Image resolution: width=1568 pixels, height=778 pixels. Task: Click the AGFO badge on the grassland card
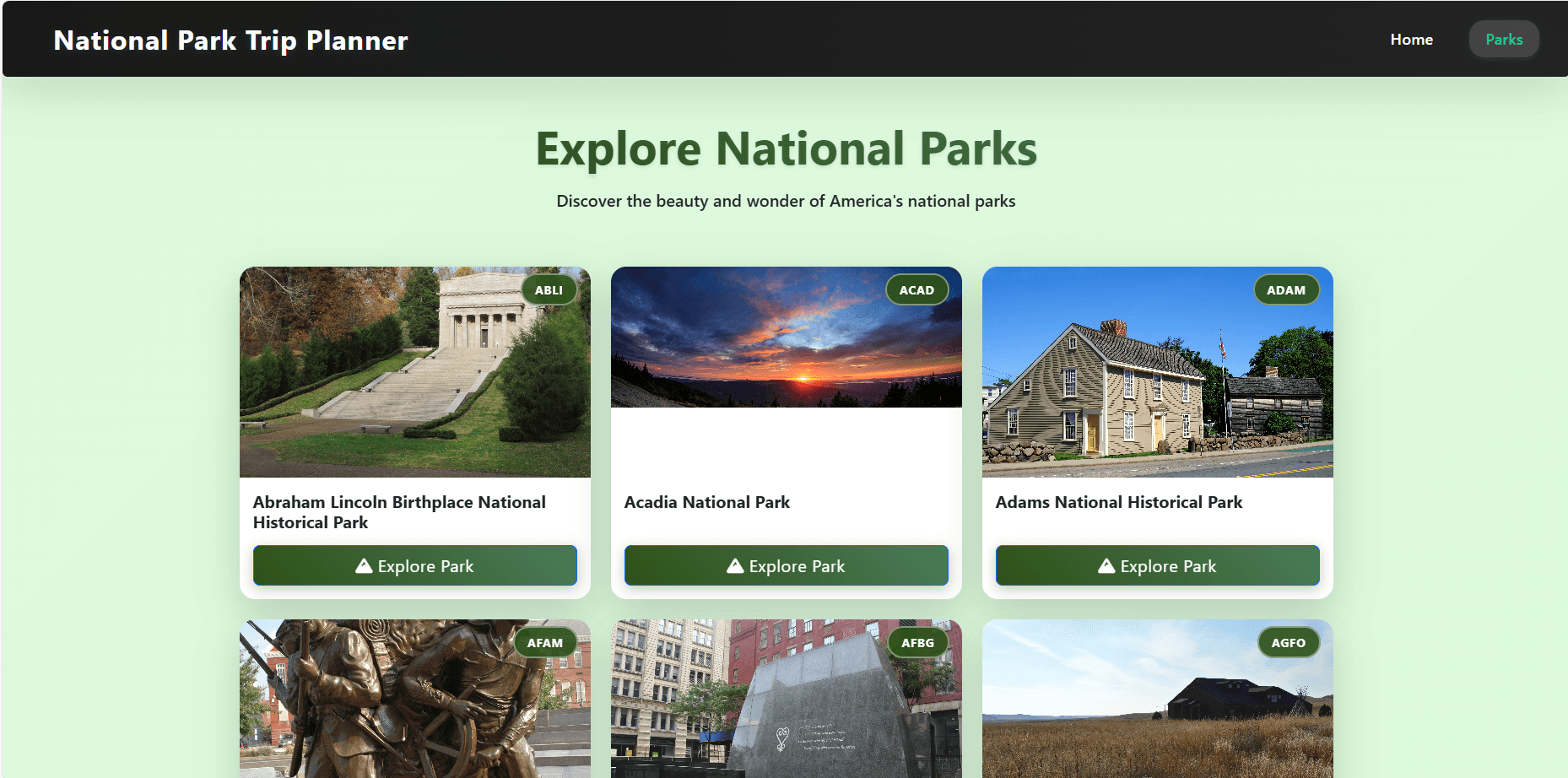(1287, 642)
